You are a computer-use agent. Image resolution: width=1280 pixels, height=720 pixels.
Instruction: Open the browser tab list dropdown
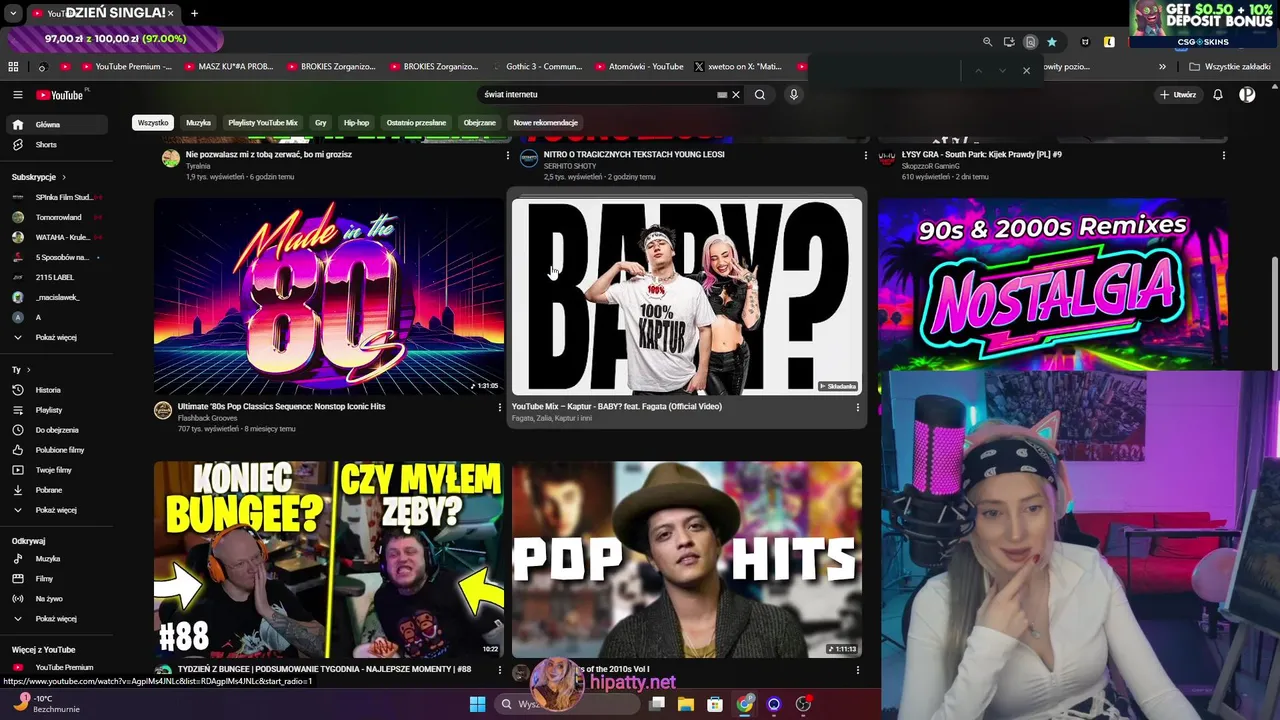tap(13, 13)
